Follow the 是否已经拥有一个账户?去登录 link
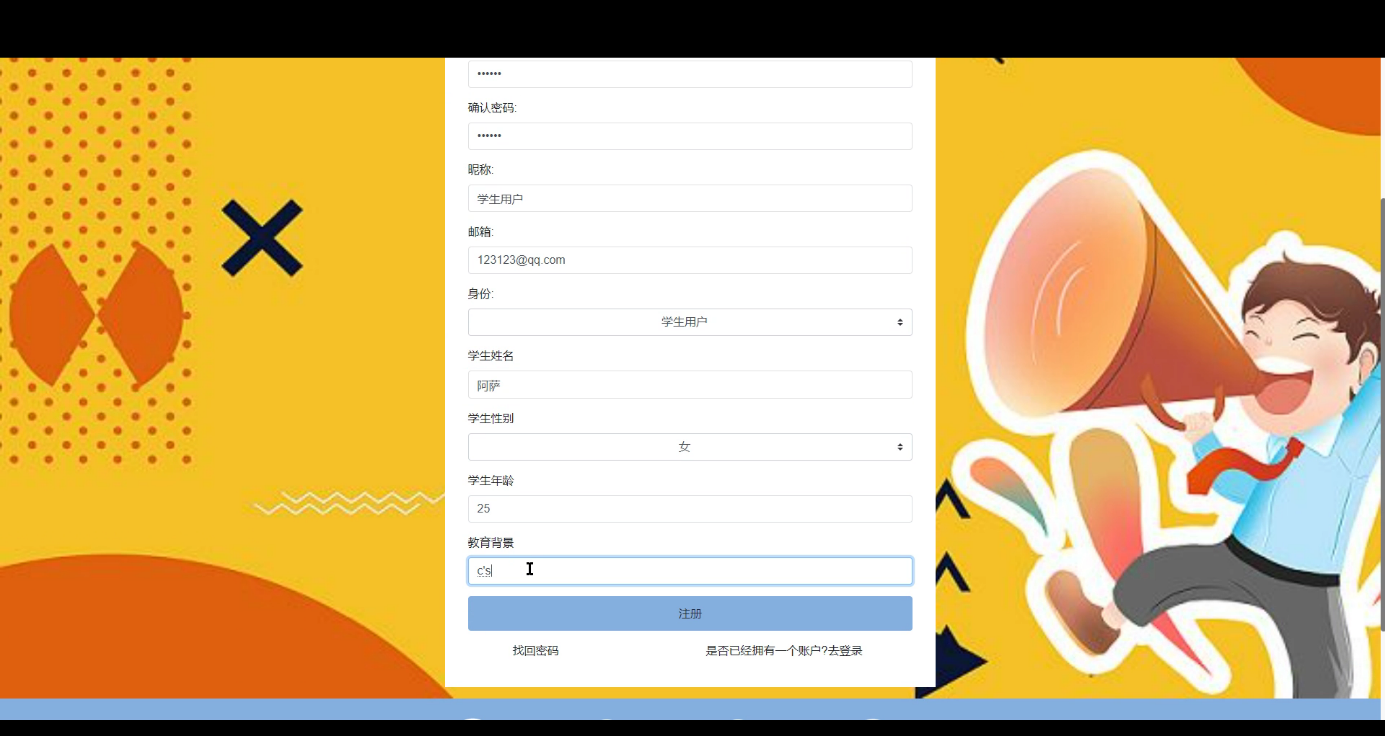The width and height of the screenshot is (1385, 736). coord(784,651)
